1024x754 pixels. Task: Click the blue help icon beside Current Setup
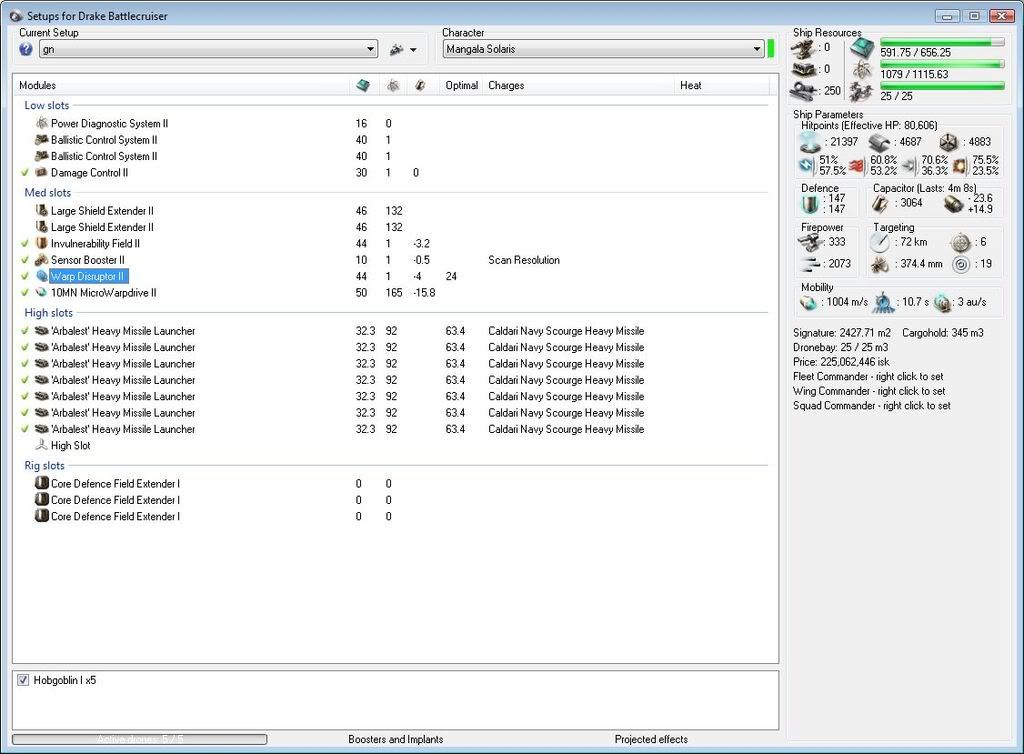tap(26, 49)
